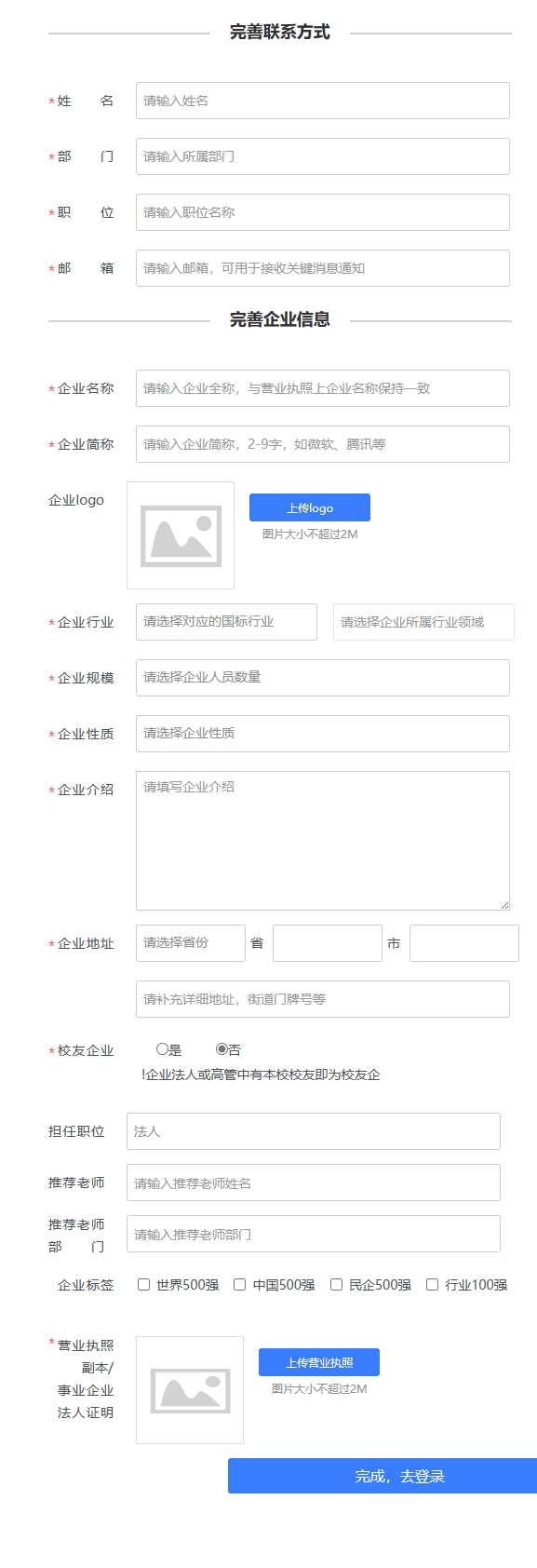This screenshot has width=537, height=1568.
Task: Open the 省份 selection dropdown
Action: [190, 942]
